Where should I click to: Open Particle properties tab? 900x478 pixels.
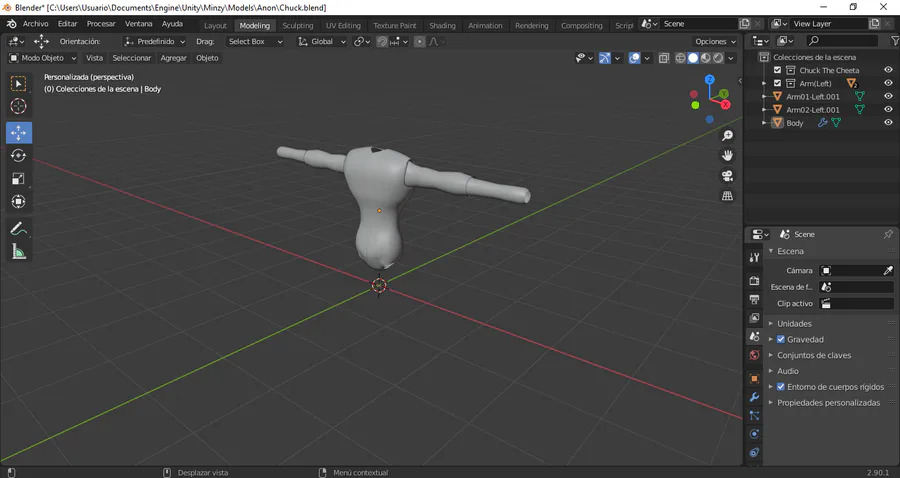(x=754, y=415)
